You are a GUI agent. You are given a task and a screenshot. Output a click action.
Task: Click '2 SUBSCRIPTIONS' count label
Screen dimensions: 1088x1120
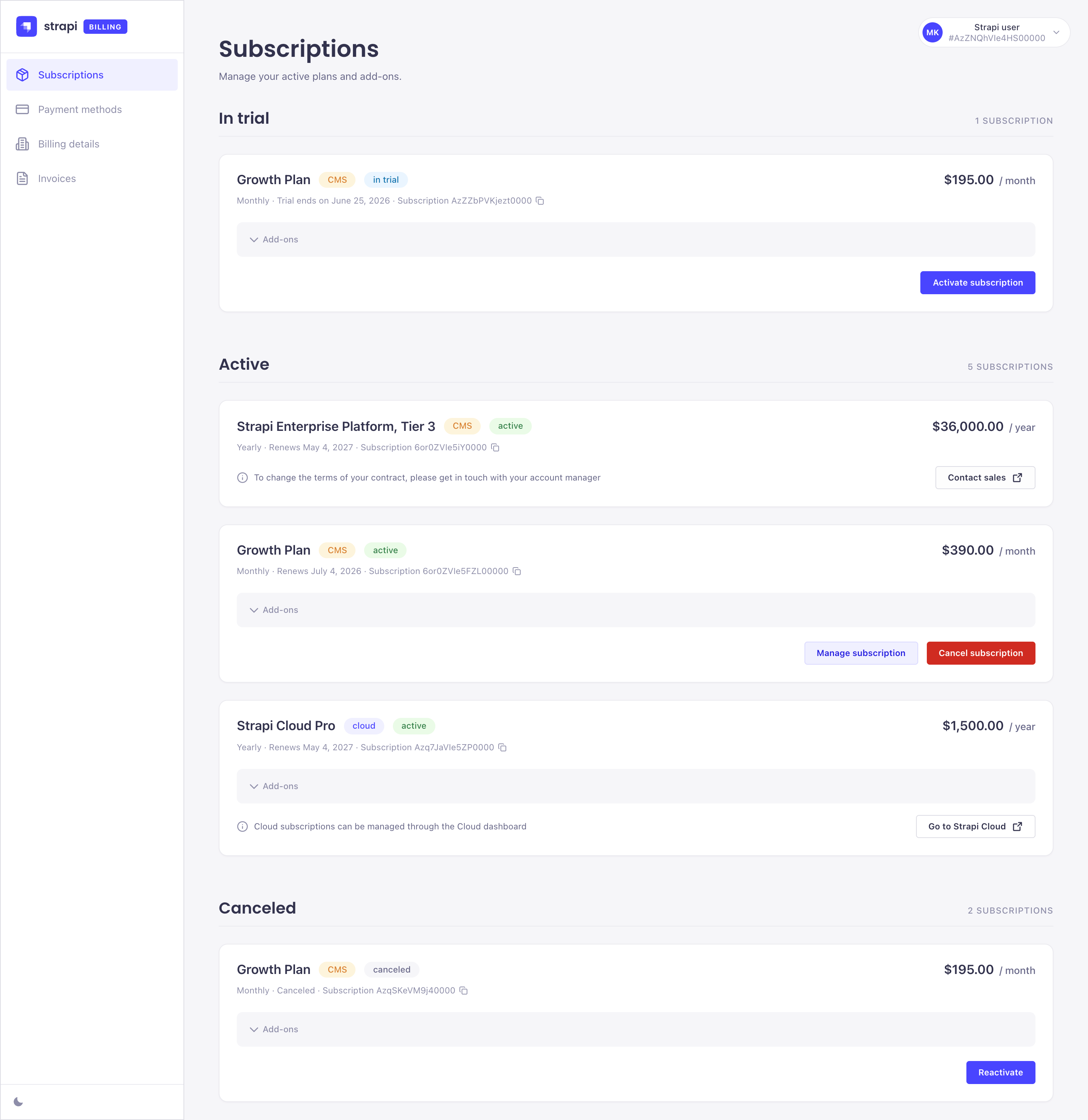pos(1010,910)
